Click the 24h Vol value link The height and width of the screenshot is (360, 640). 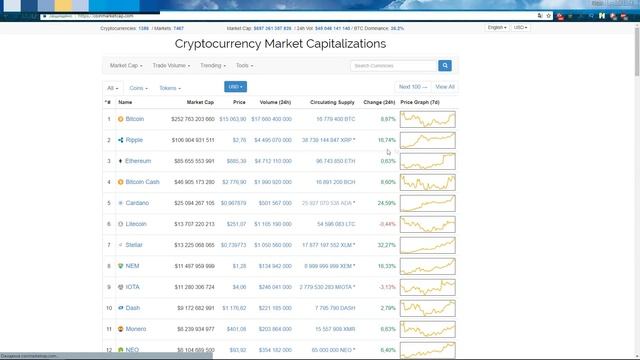(x=332, y=29)
